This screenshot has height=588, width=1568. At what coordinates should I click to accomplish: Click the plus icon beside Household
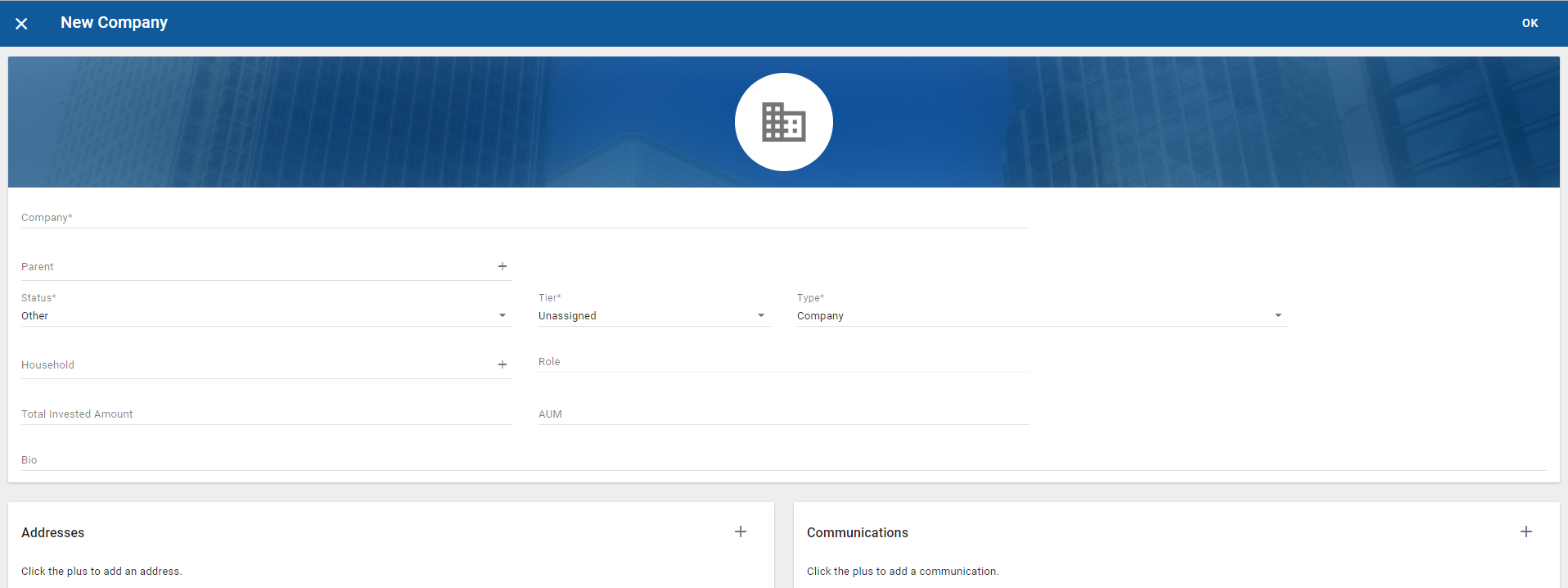[x=502, y=364]
